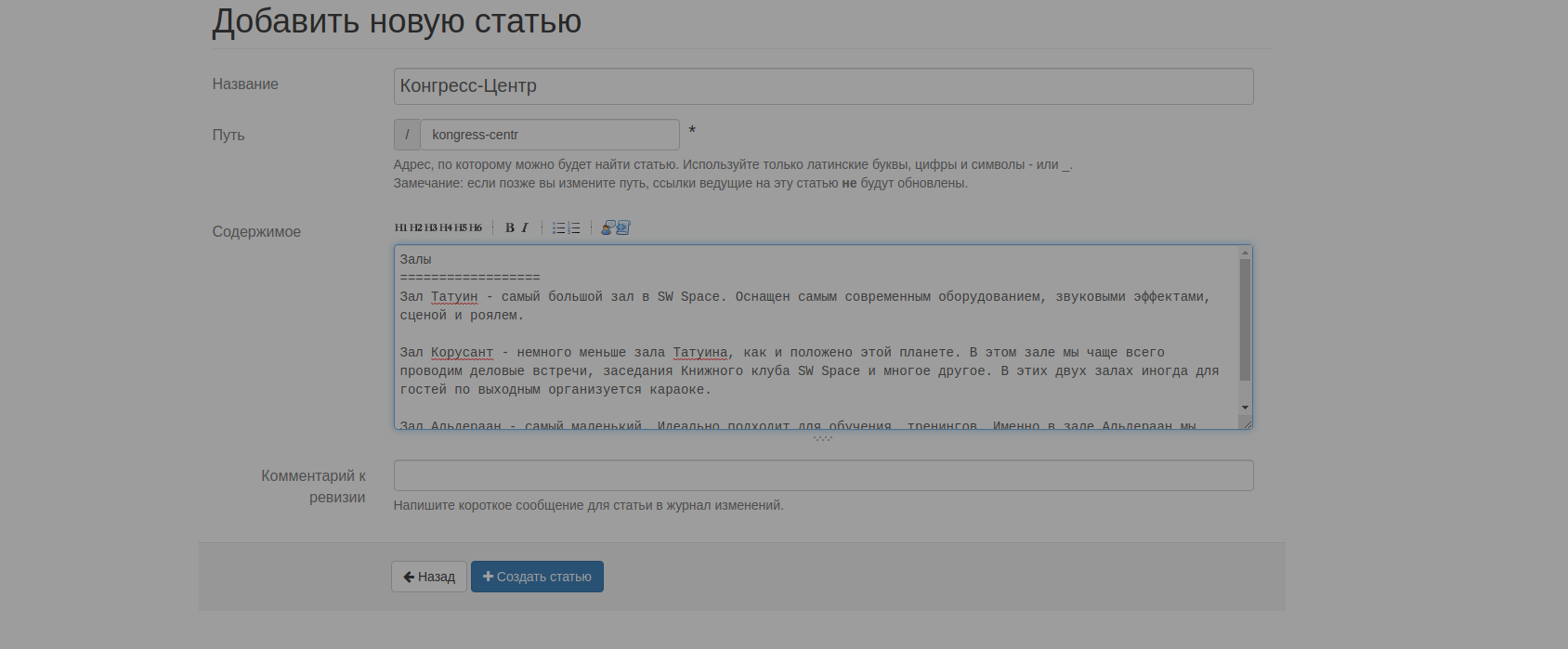Click the Путь slug input field

(x=549, y=135)
